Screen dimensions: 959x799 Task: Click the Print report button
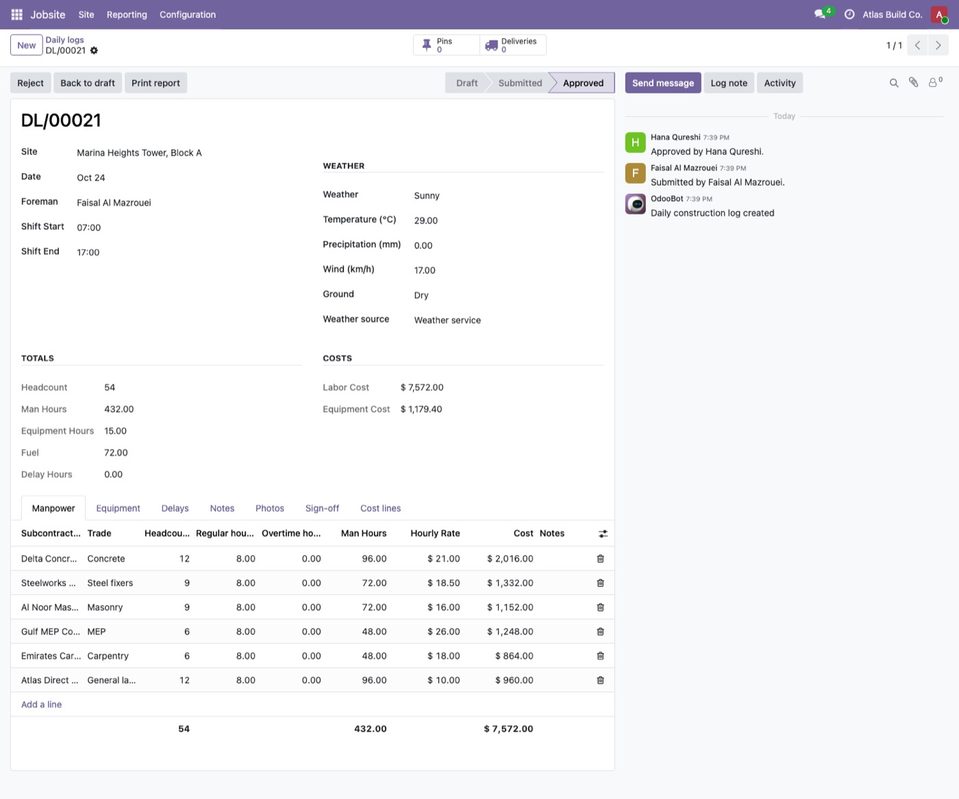(156, 83)
